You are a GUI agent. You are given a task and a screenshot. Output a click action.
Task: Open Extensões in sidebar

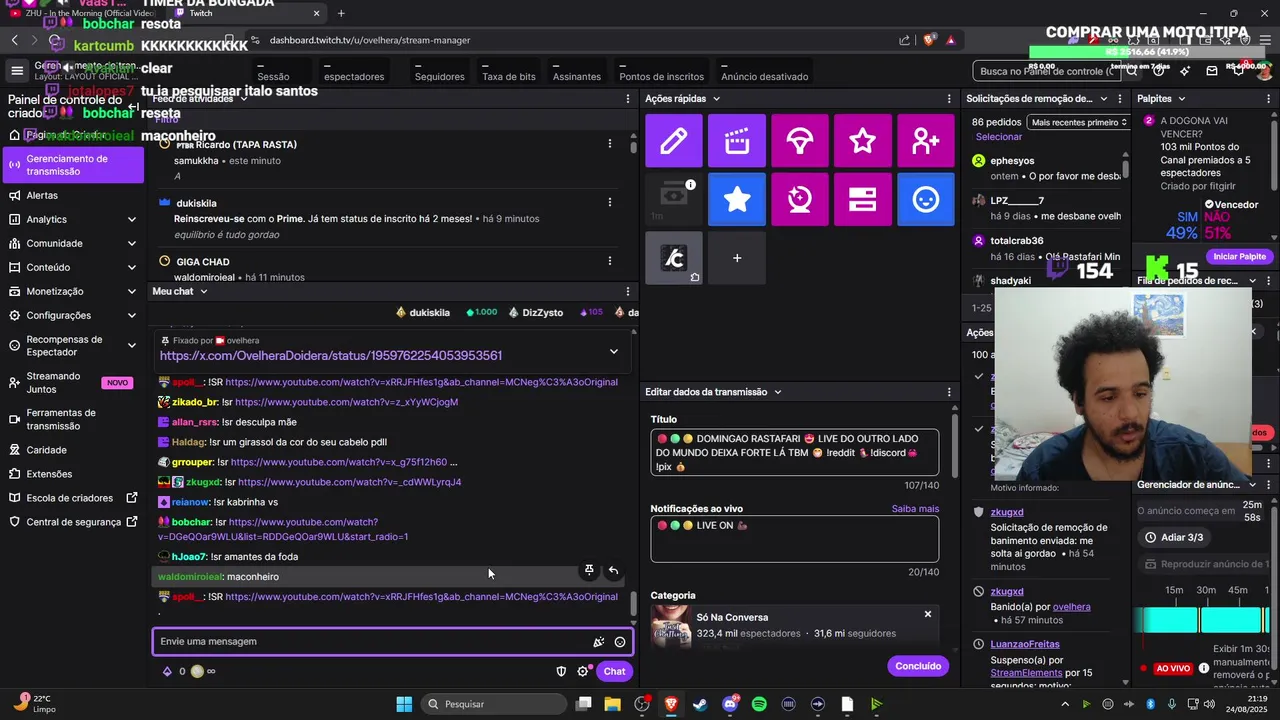tap(73, 474)
